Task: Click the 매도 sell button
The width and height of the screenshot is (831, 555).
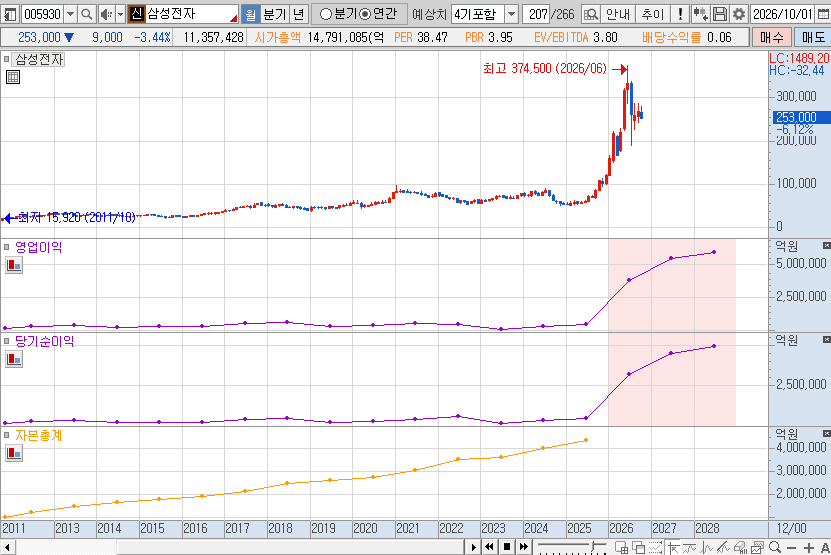Action: pyautogui.click(x=813, y=37)
